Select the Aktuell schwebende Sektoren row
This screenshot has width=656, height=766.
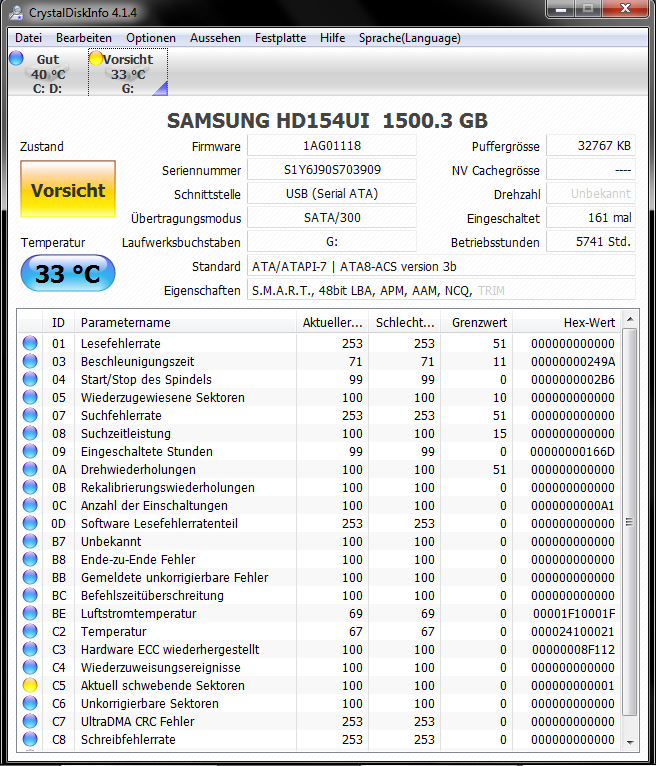point(319,685)
